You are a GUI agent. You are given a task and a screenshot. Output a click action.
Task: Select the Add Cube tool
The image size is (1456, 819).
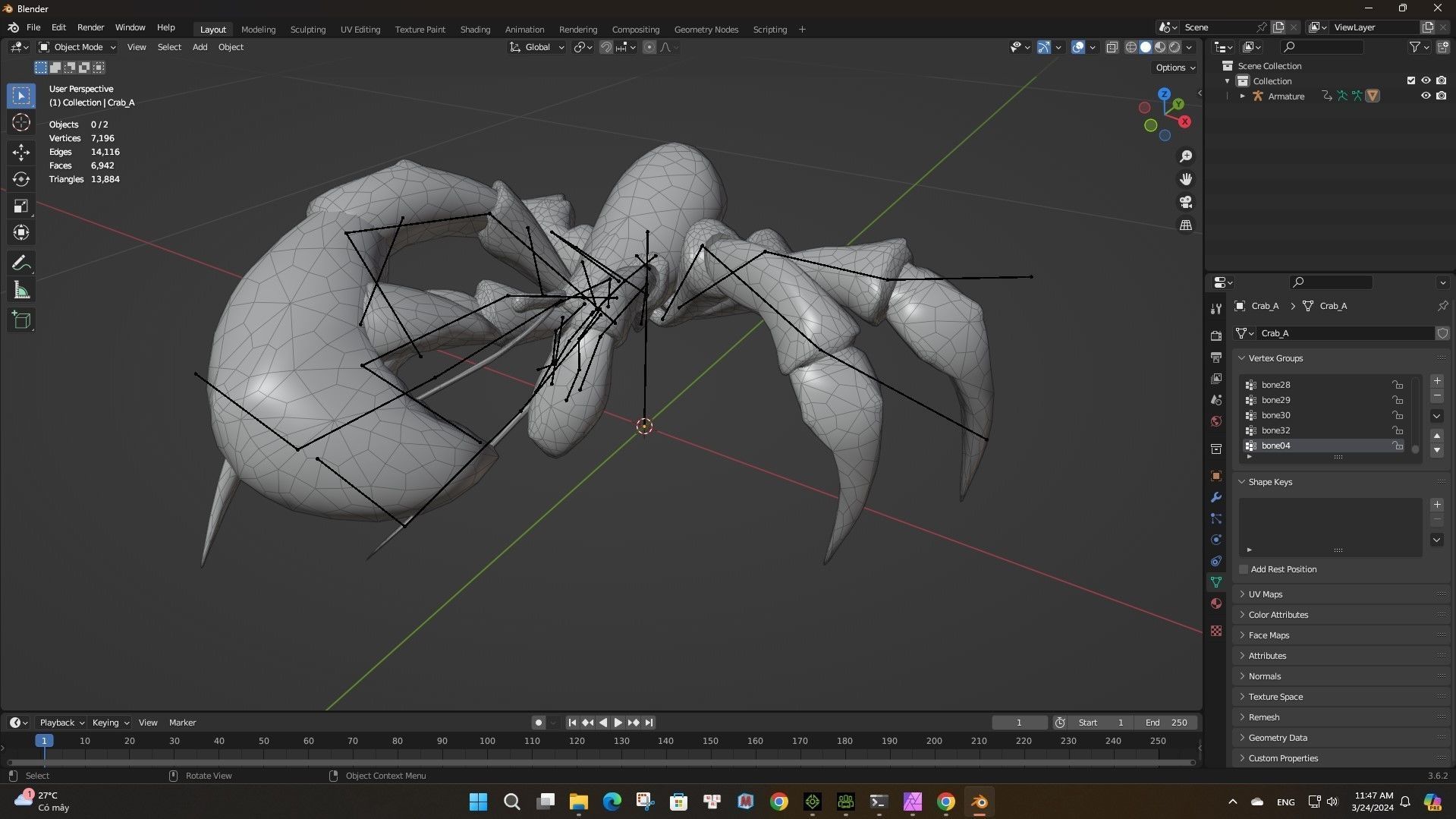[21, 320]
